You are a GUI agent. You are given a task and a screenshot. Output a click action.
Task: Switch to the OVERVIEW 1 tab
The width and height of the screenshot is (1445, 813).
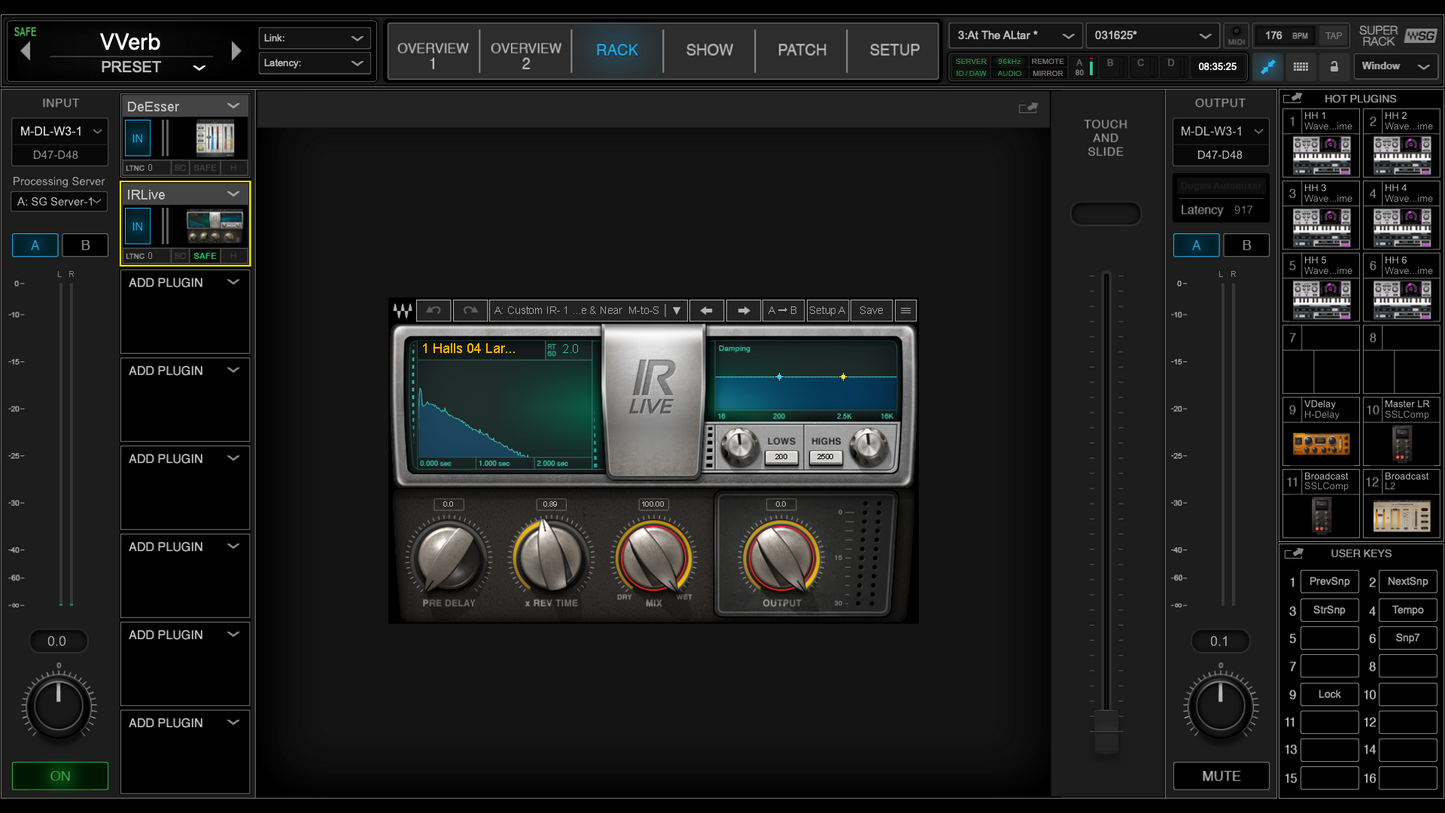433,50
